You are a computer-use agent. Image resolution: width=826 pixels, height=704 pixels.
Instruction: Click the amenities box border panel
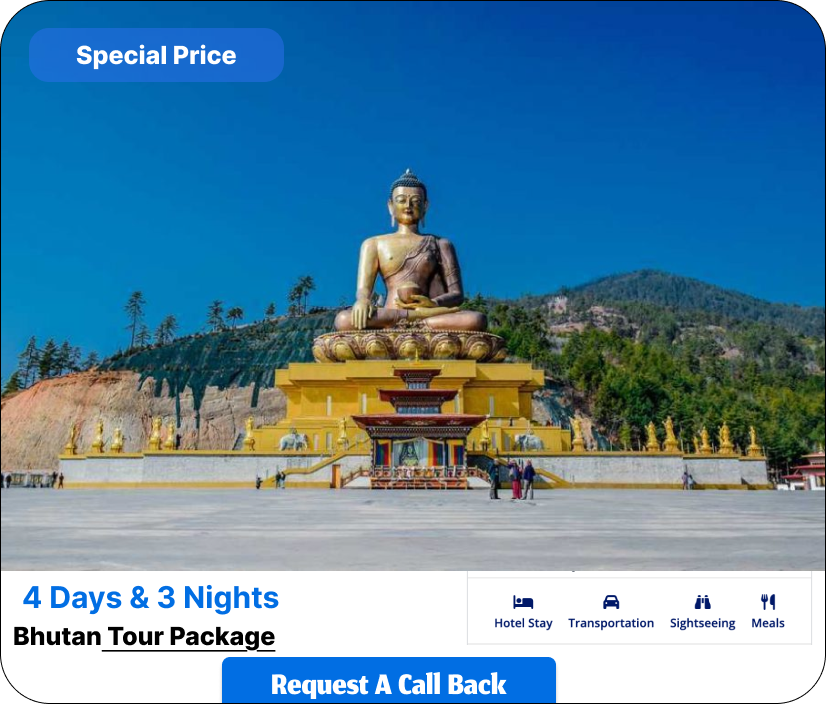[640, 611]
